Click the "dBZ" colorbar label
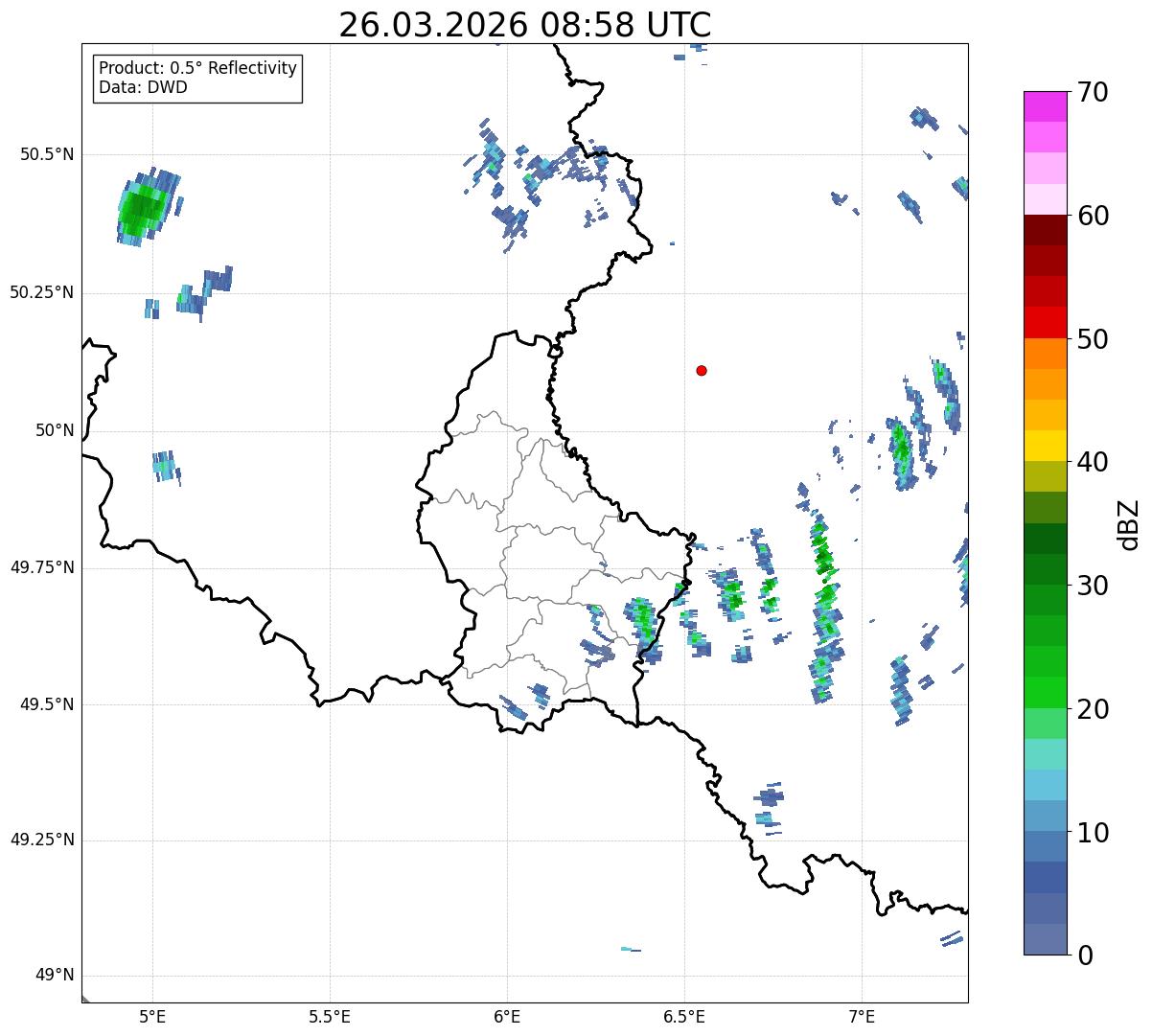This screenshot has height=1036, width=1152. [x=1130, y=524]
